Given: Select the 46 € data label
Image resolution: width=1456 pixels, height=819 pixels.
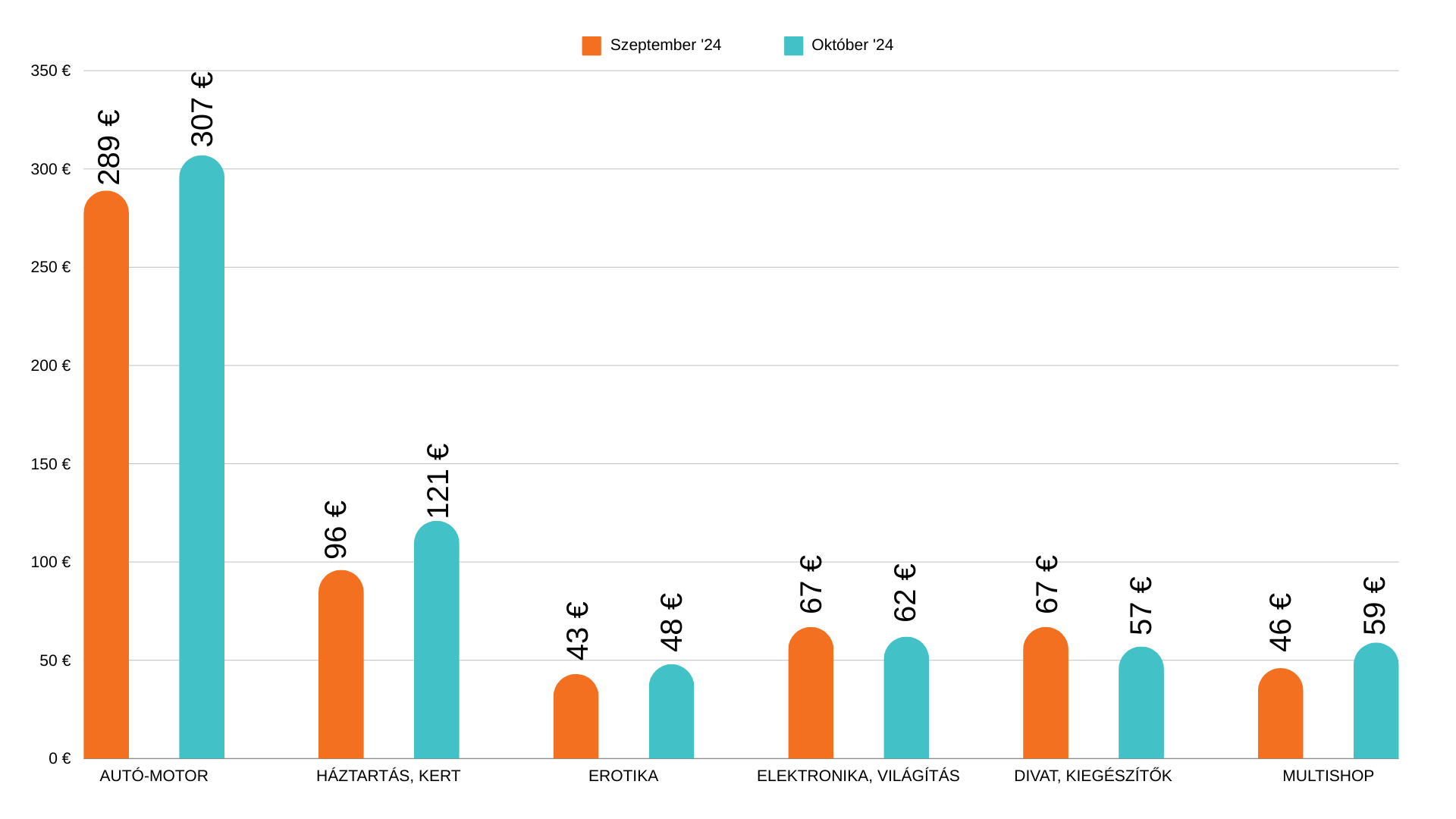Looking at the screenshot, I should click(x=1280, y=622).
